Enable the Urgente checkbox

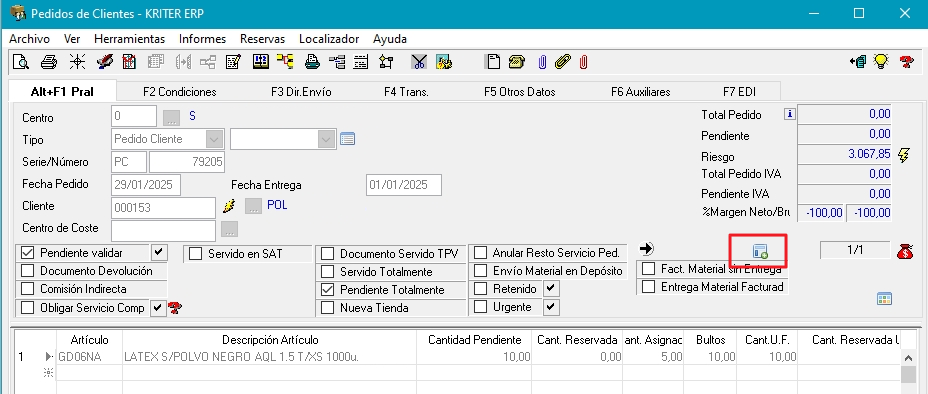481,307
